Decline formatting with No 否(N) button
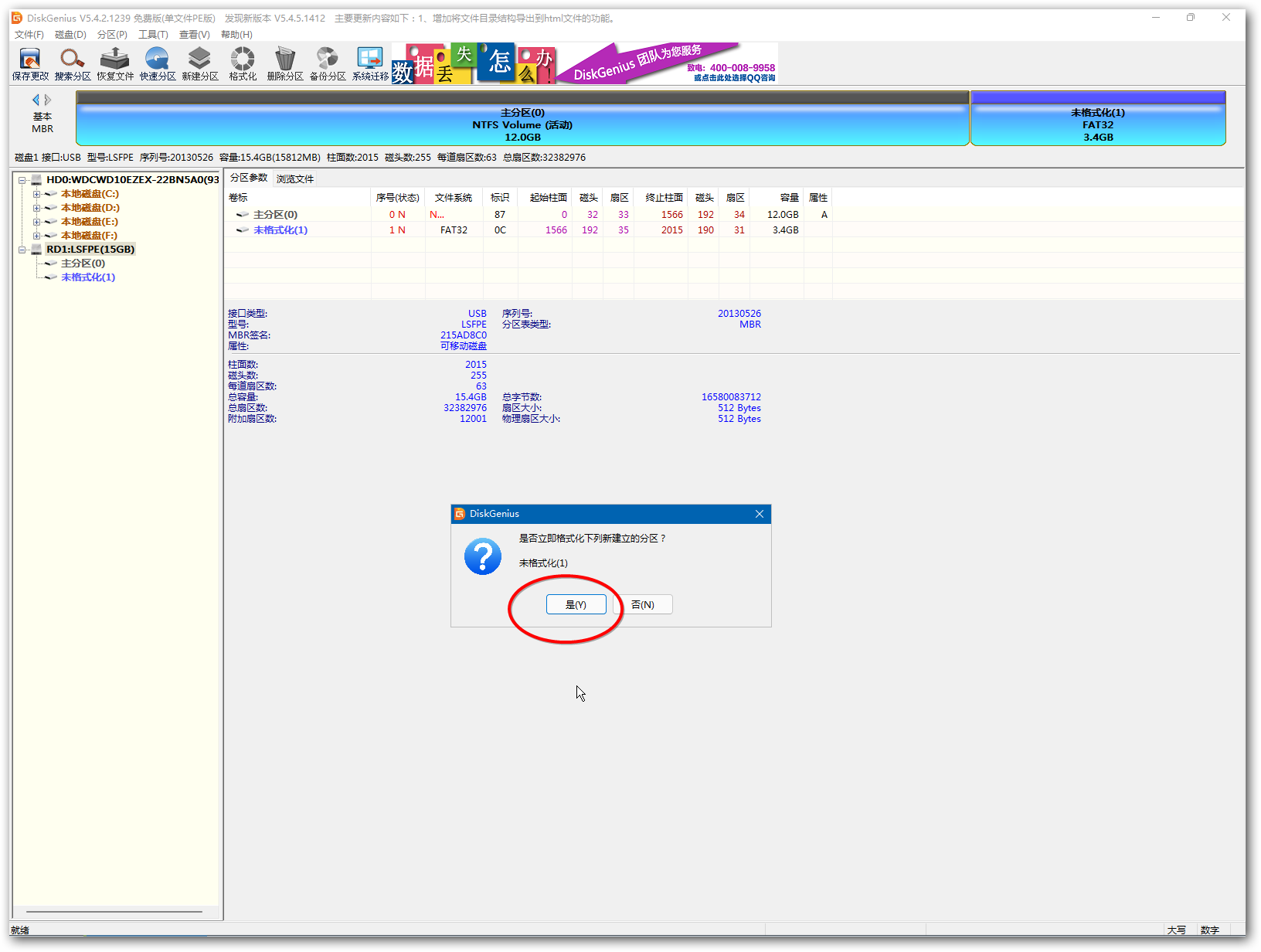The width and height of the screenshot is (1261, 952). tap(642, 604)
